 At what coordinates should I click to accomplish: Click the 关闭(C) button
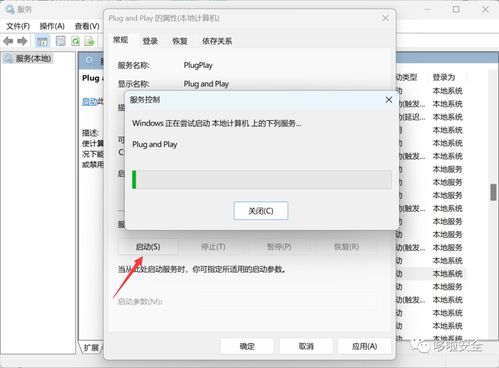coord(261,211)
